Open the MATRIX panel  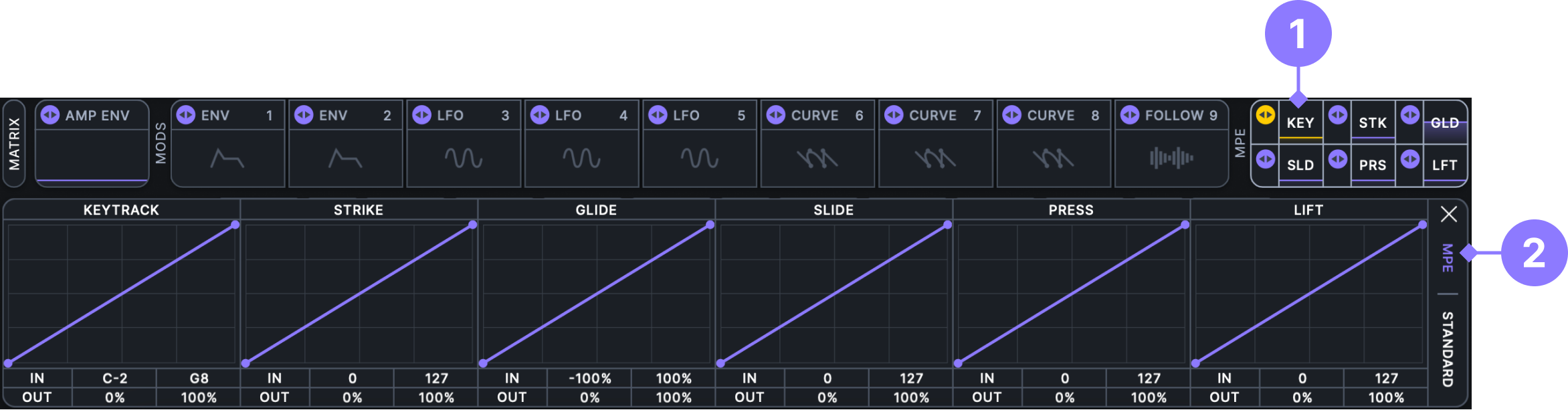[x=14, y=143]
